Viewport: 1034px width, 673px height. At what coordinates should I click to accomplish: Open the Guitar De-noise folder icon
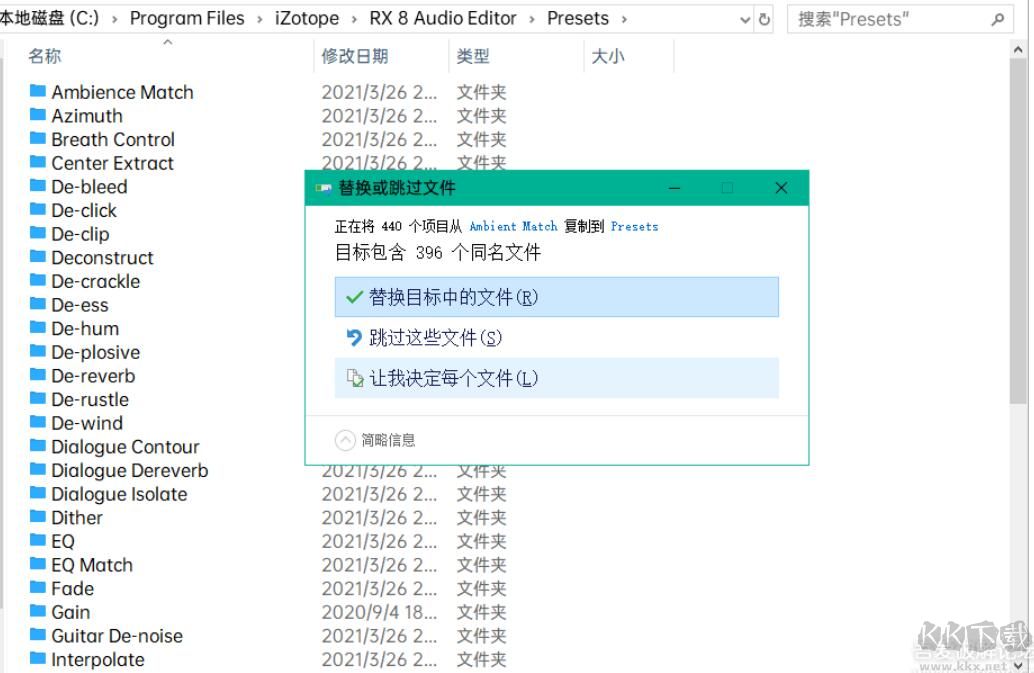tap(37, 636)
